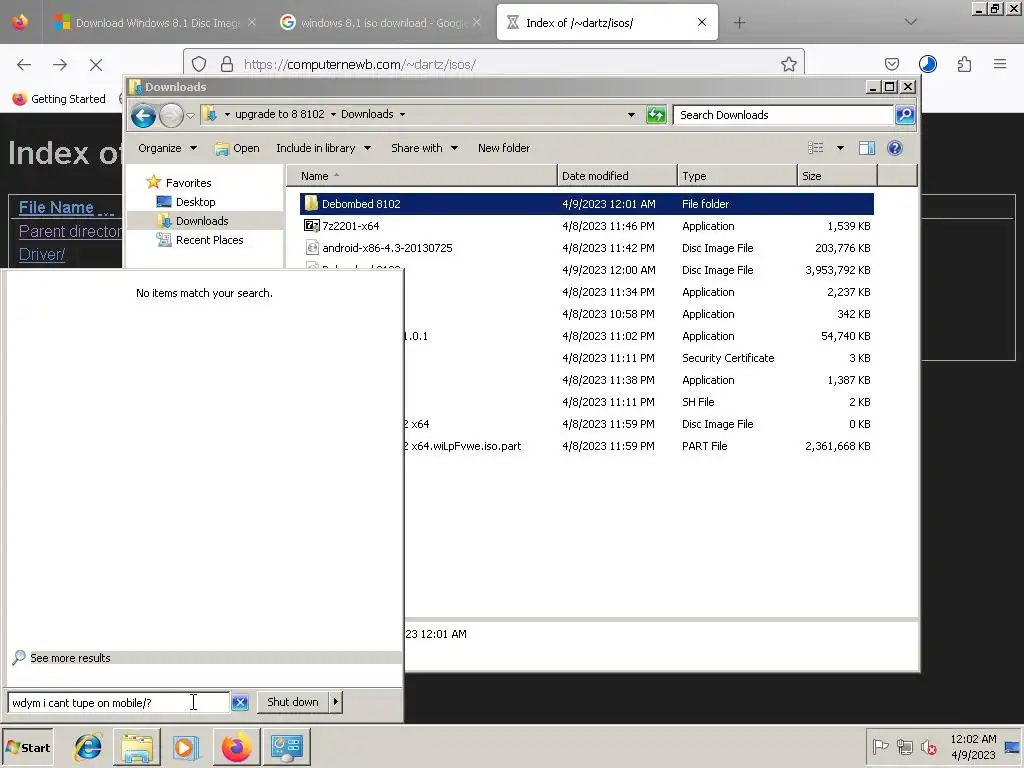Expand breadcrumb arrow after upgrade to 8 8102
Viewport: 1024px width, 768px height.
[x=333, y=114]
